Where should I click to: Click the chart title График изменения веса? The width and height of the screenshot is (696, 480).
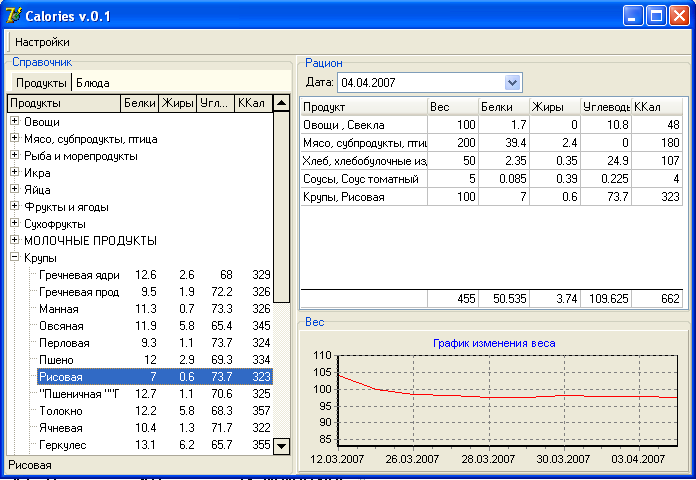494,343
